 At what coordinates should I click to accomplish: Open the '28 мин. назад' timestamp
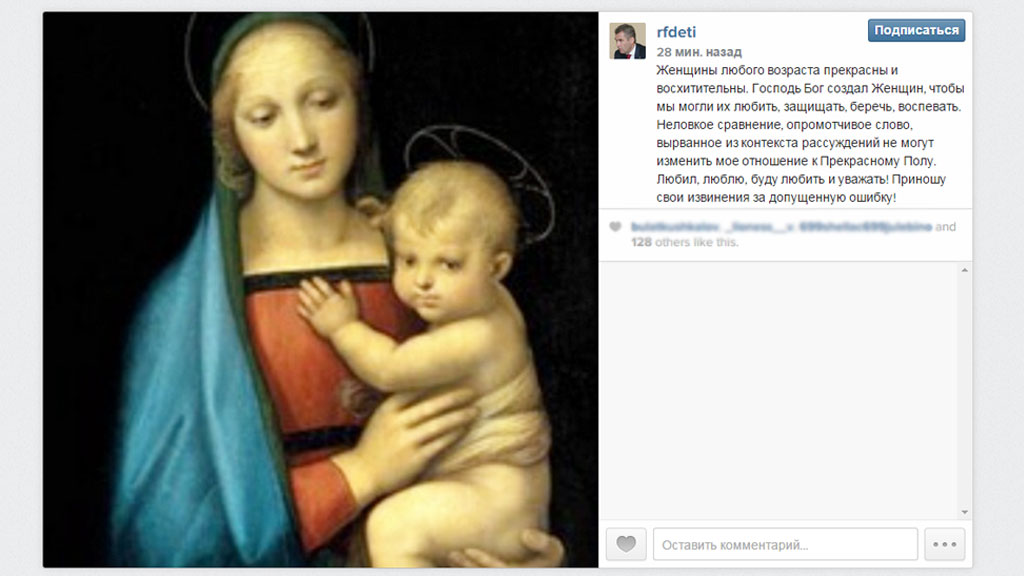(699, 52)
